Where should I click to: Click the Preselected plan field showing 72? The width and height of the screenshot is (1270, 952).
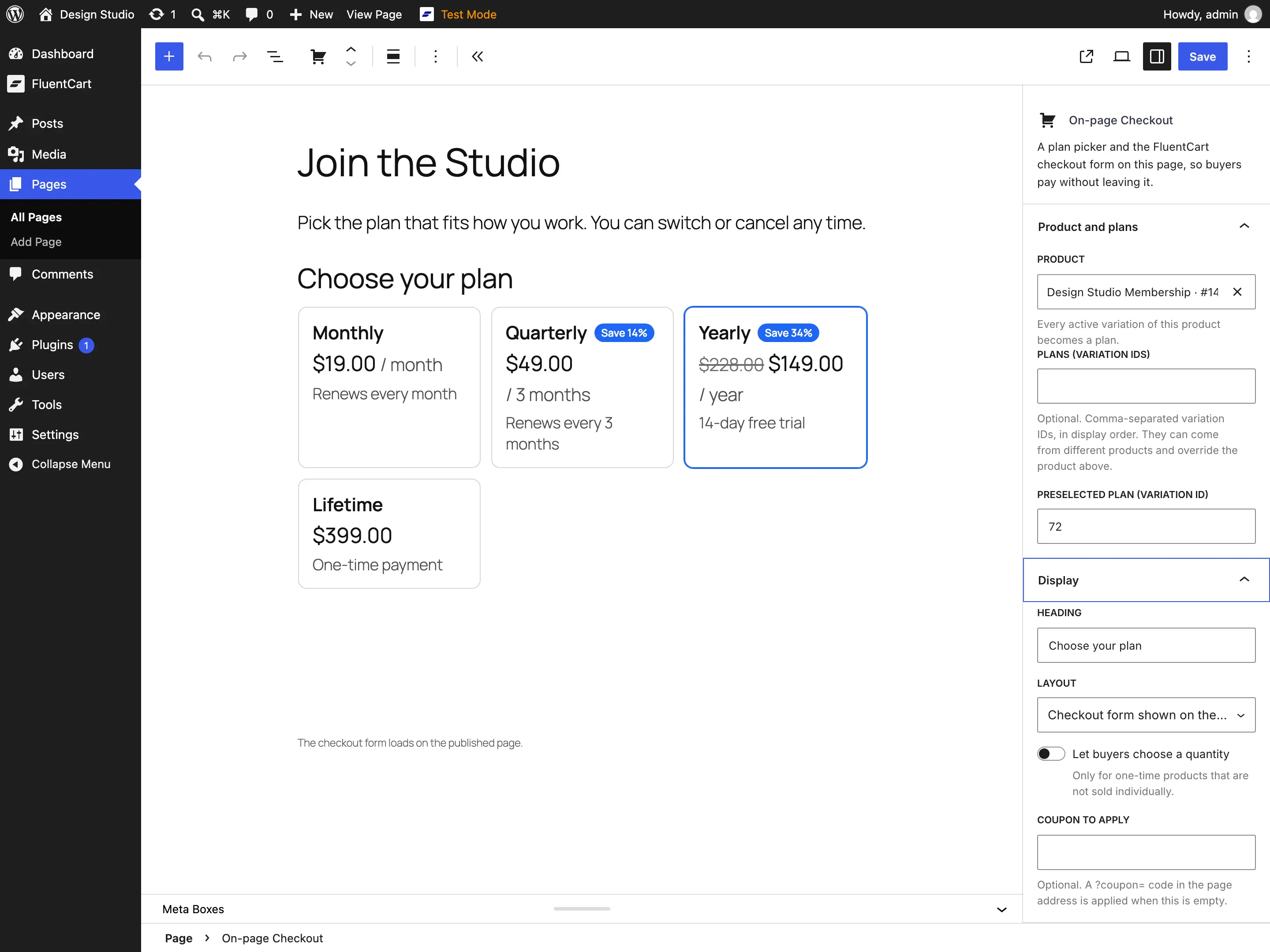tap(1145, 526)
